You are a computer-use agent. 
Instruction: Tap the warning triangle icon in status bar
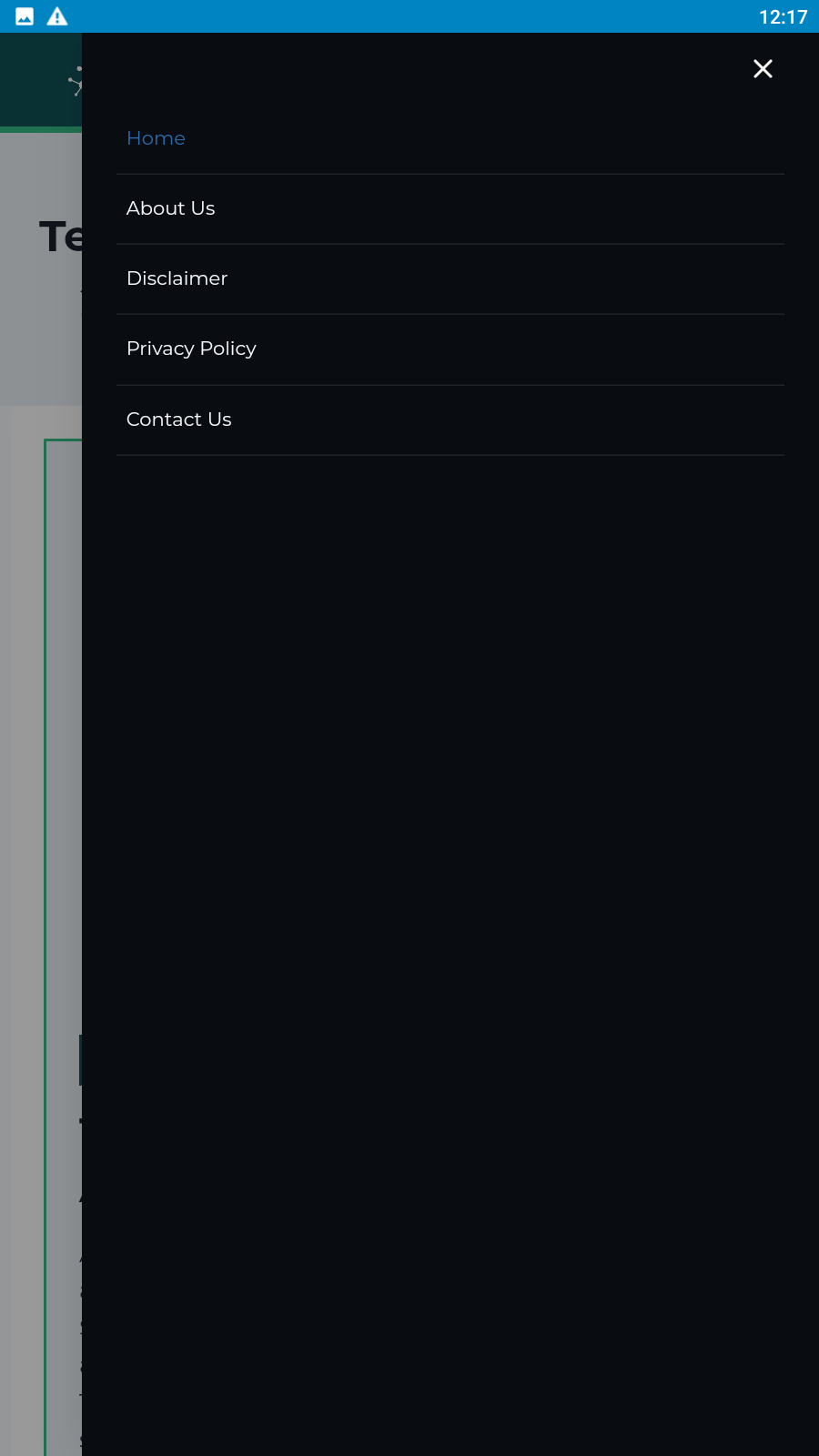[57, 16]
